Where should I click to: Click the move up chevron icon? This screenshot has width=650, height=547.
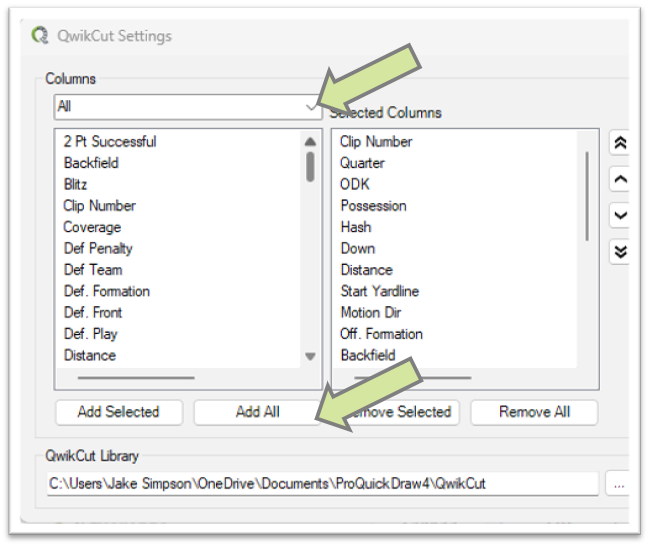click(620, 179)
